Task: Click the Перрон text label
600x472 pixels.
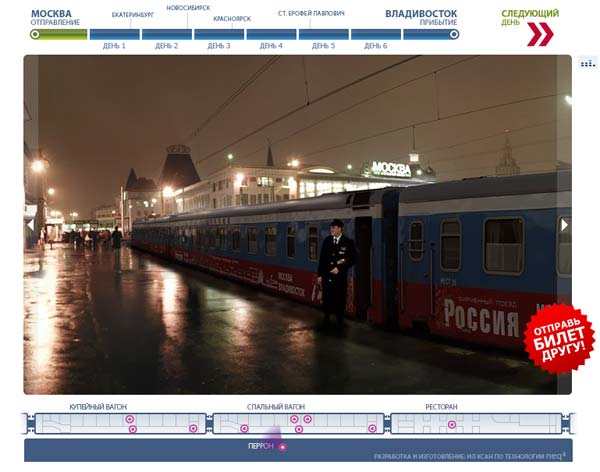Action: (261, 446)
